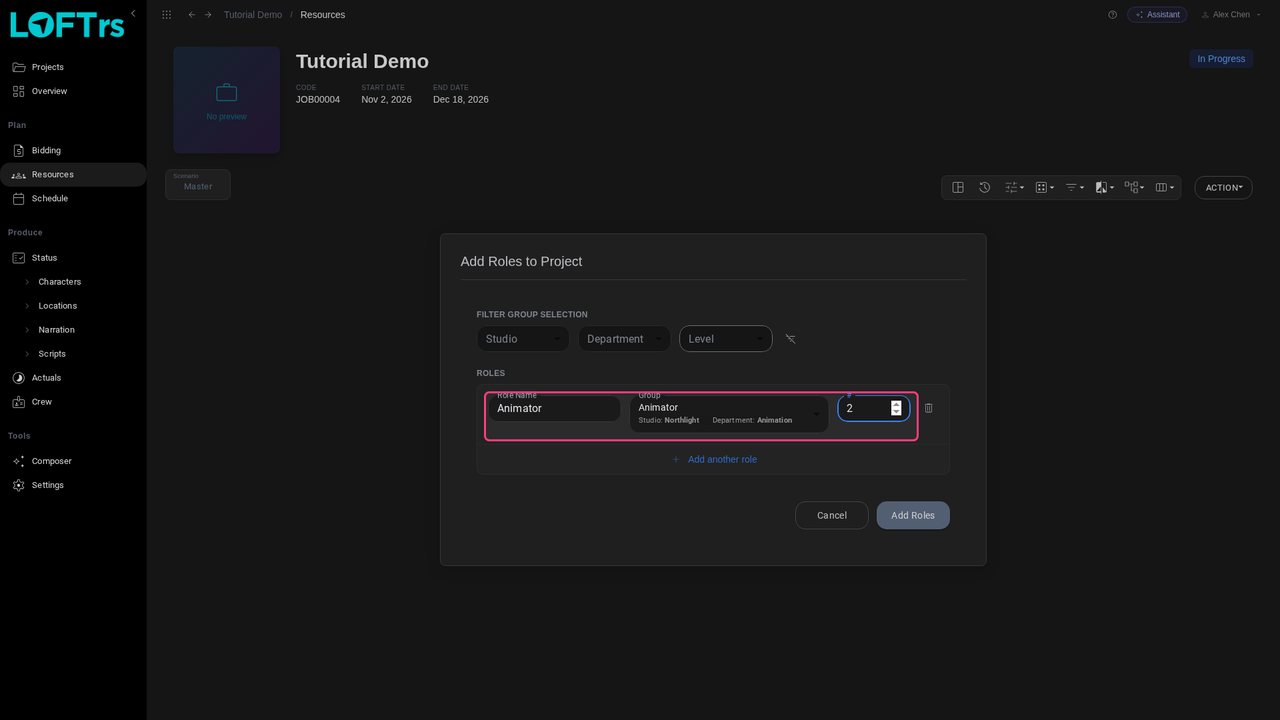Open the sliders settings dropdown in toolbar
The height and width of the screenshot is (720, 1280).
(x=1014, y=188)
